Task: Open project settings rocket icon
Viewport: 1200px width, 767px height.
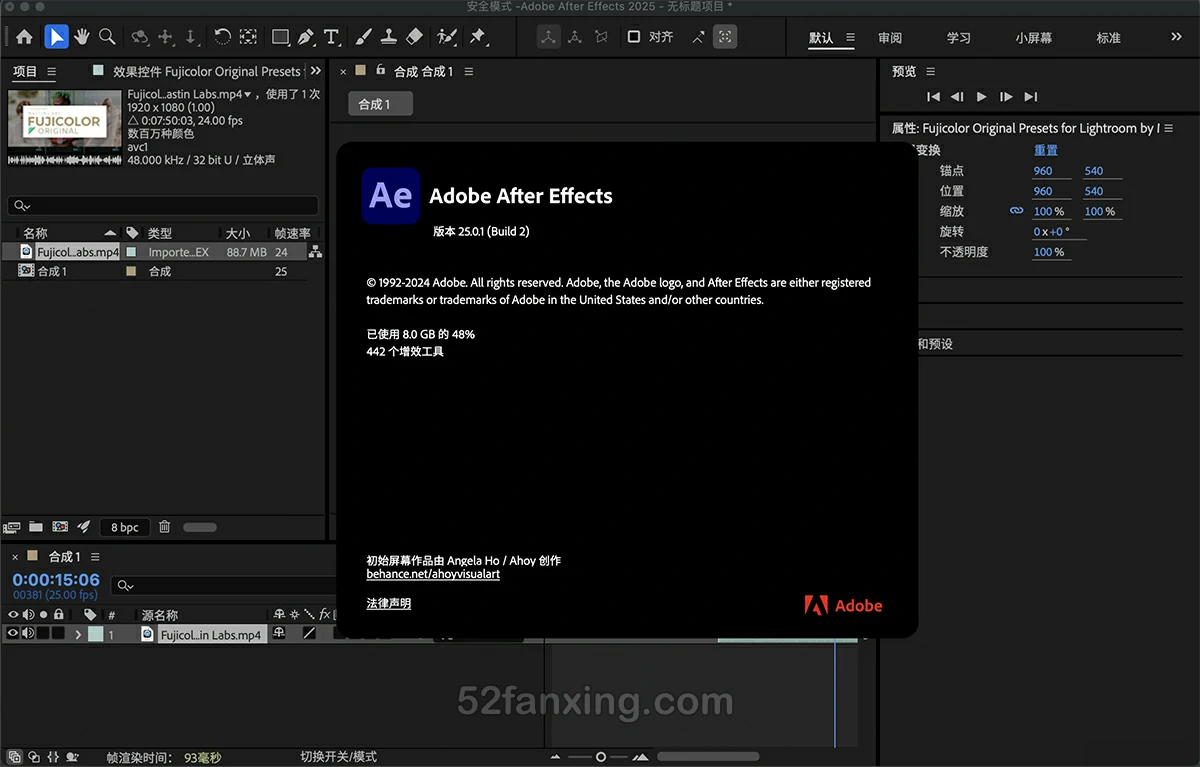Action: [84, 527]
